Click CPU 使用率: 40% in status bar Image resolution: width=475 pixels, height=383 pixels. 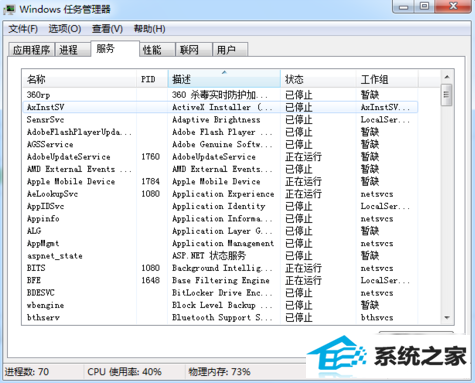click(x=124, y=372)
